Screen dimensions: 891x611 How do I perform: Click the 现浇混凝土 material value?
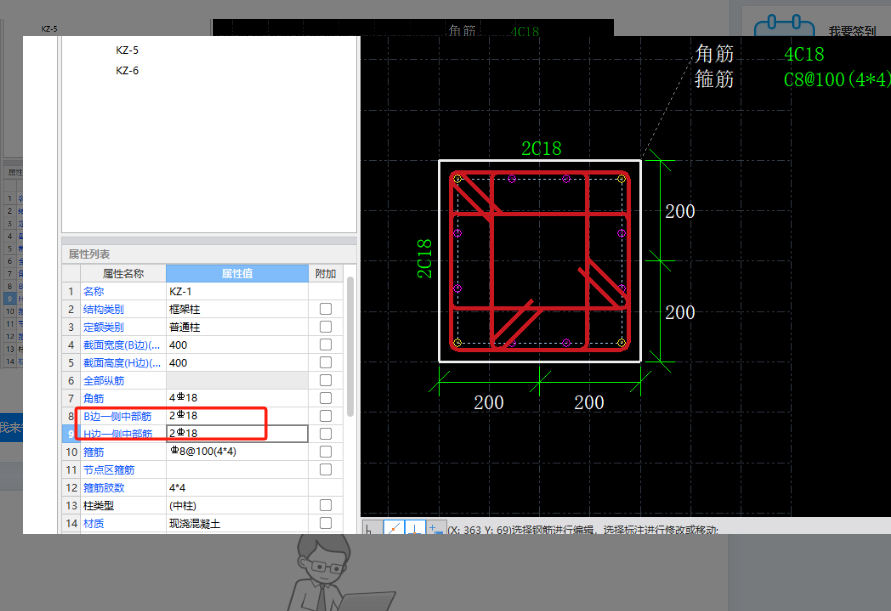(237, 523)
